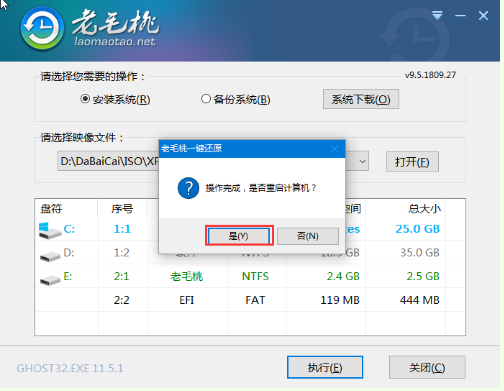Open the 系统下载(O) button
Image resolution: width=504 pixels, height=391 pixels.
361,99
